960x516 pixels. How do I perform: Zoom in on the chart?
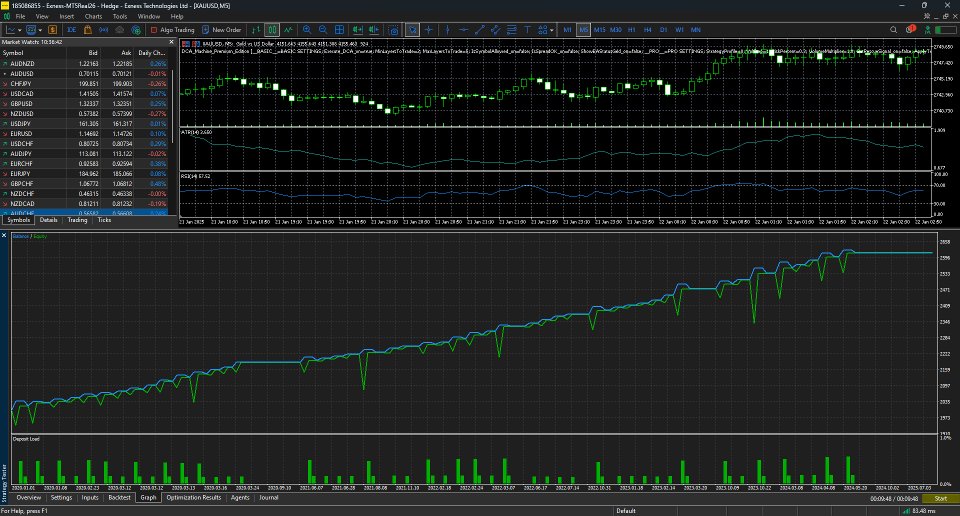(x=307, y=29)
